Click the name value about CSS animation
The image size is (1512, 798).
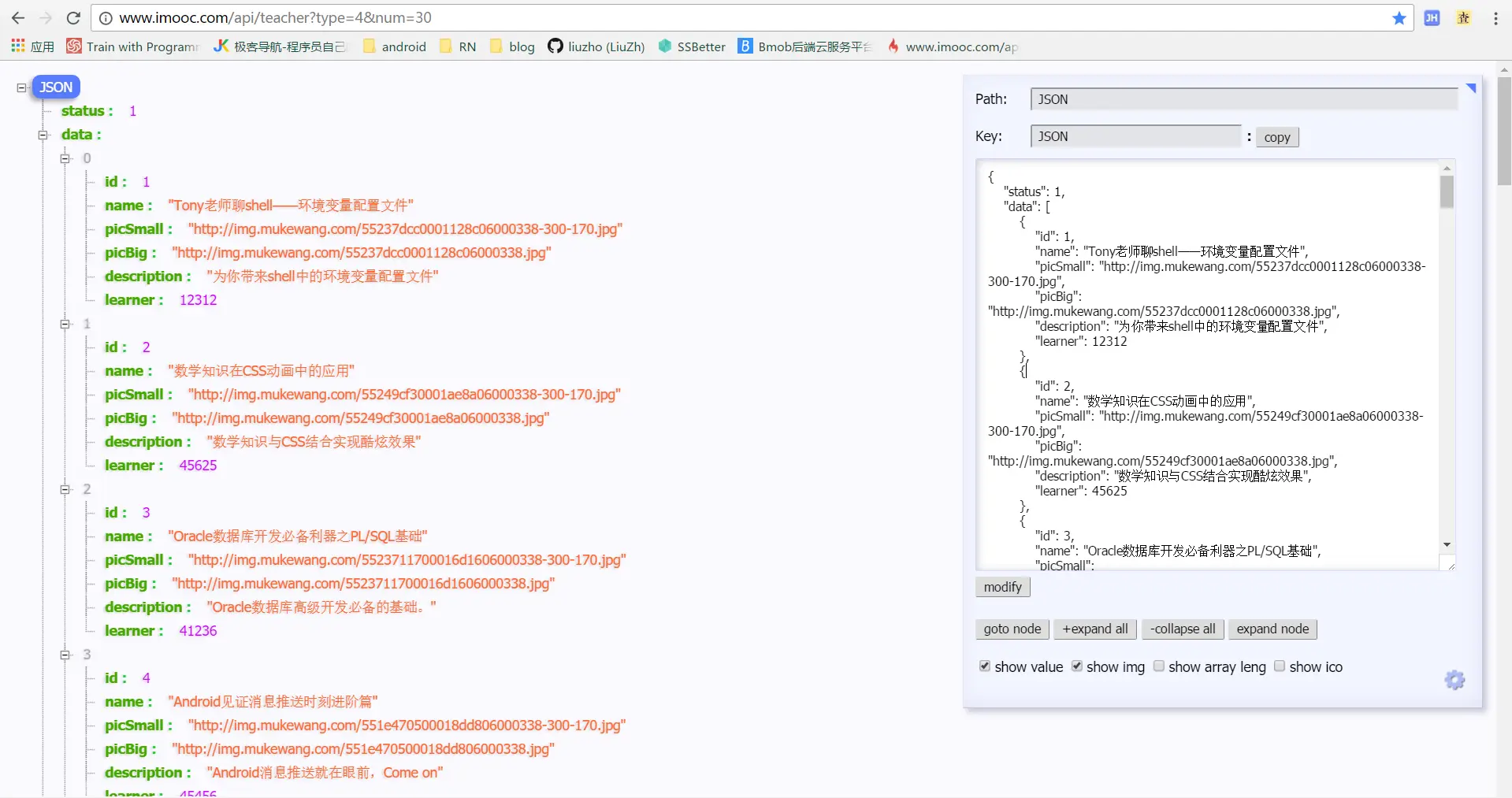pyautogui.click(x=262, y=371)
